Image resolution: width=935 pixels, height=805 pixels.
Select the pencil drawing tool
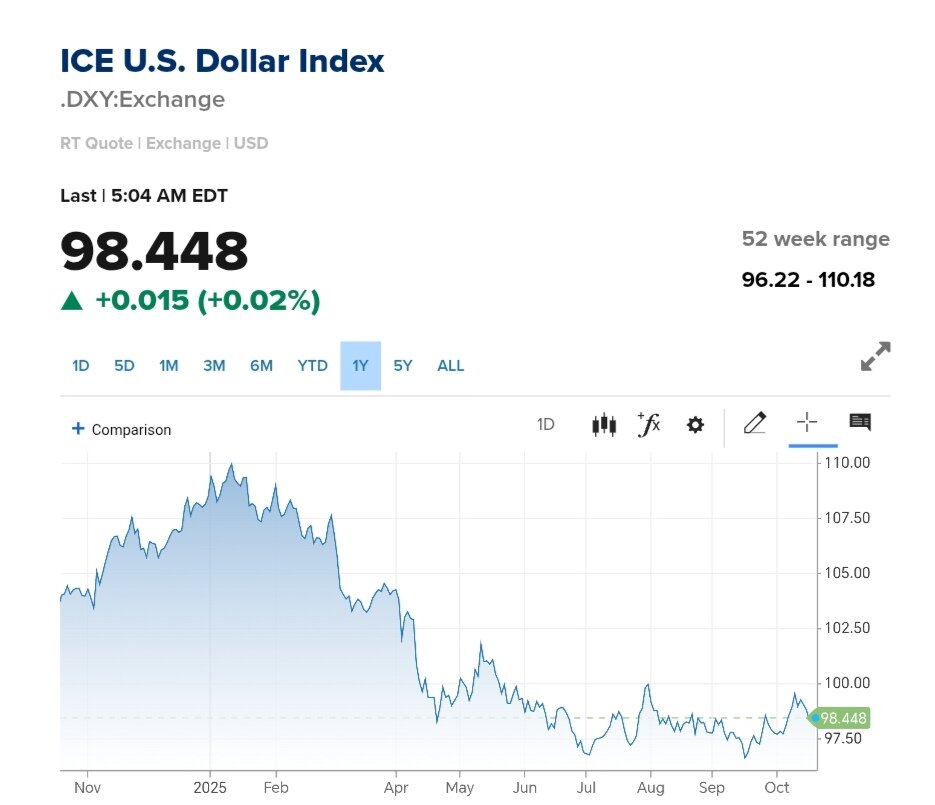point(755,424)
